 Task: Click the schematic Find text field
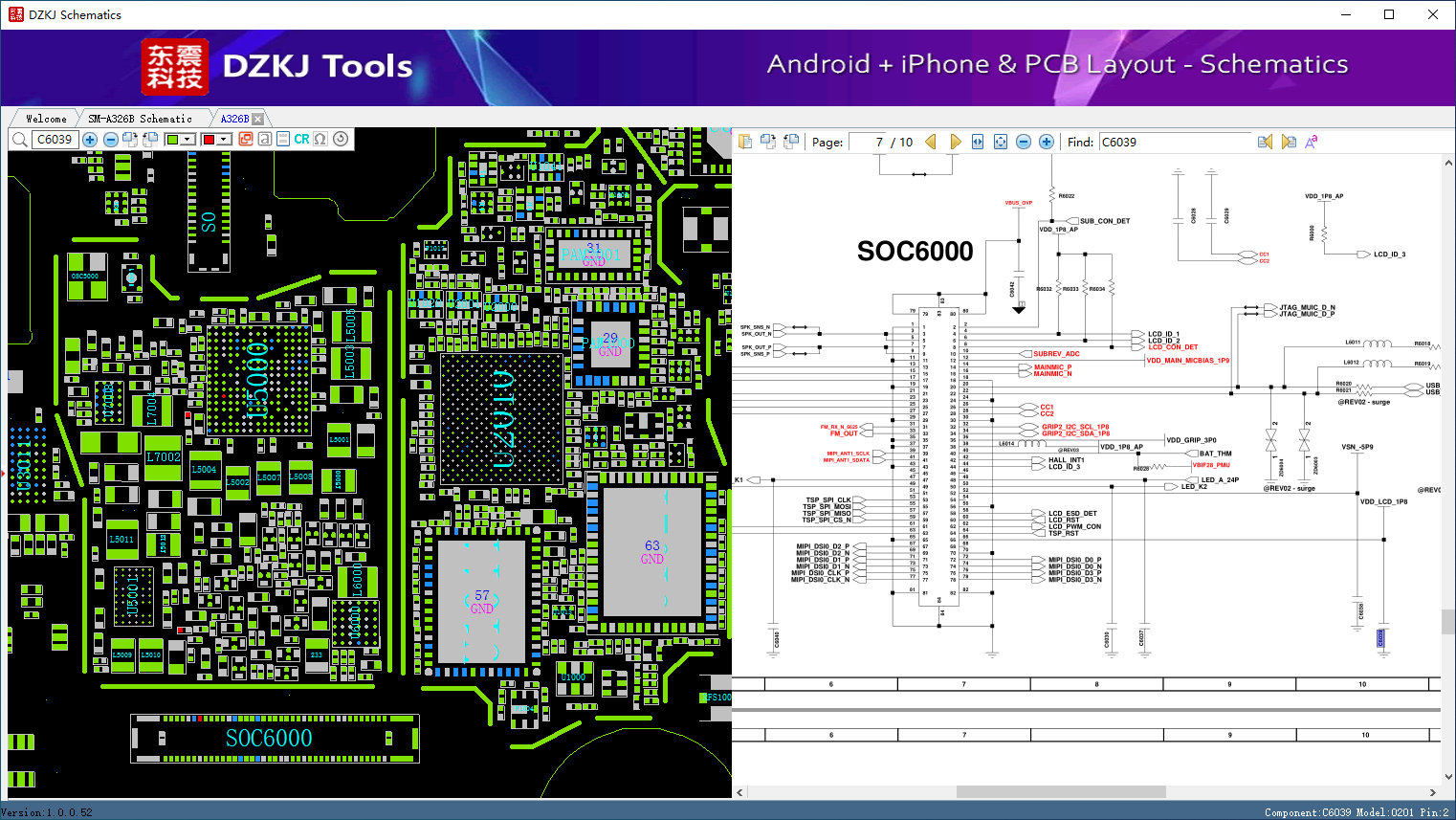[x=1174, y=142]
